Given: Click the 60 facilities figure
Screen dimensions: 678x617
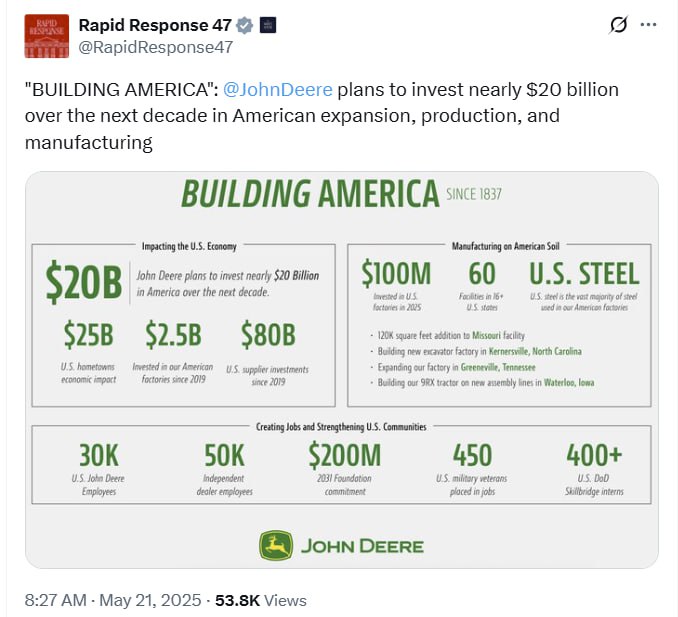Looking at the screenshot, I should (x=482, y=274).
